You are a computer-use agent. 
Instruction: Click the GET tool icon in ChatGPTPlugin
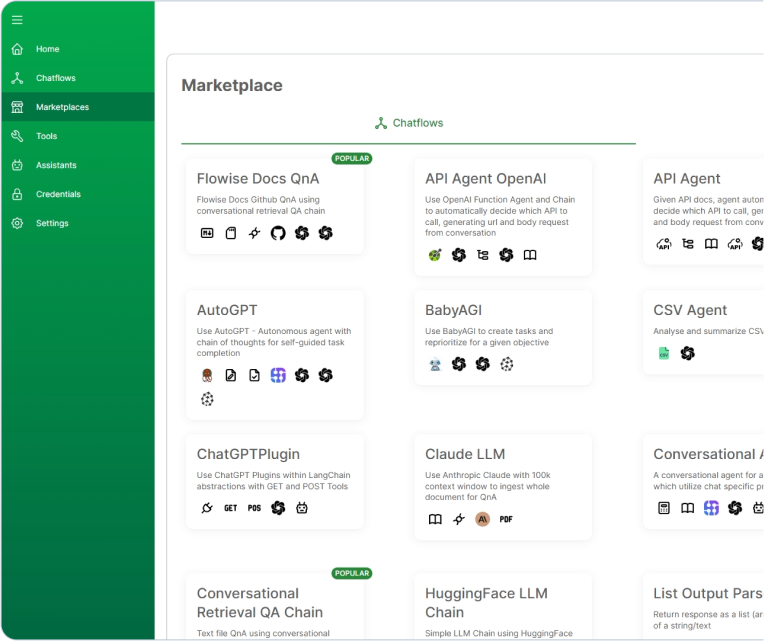(231, 508)
